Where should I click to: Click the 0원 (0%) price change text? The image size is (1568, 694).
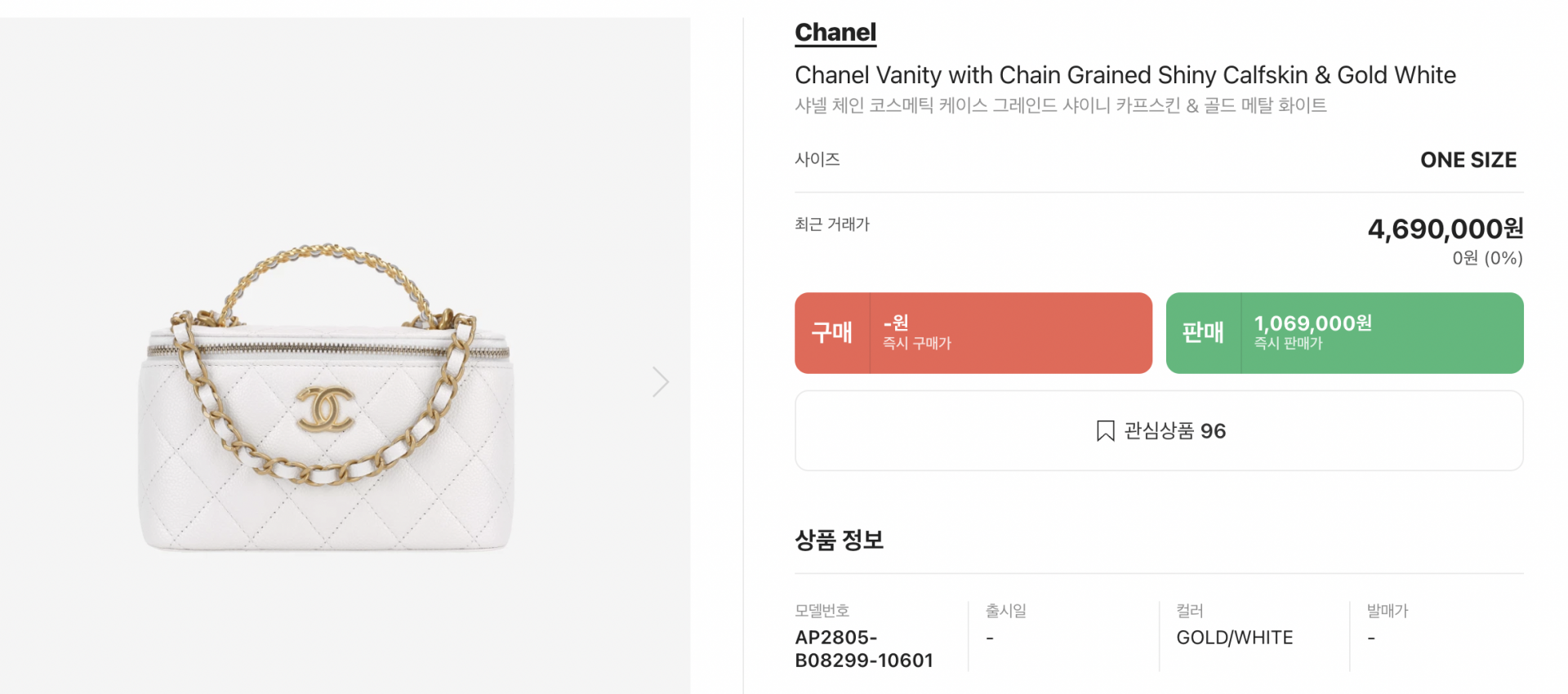[x=1486, y=259]
